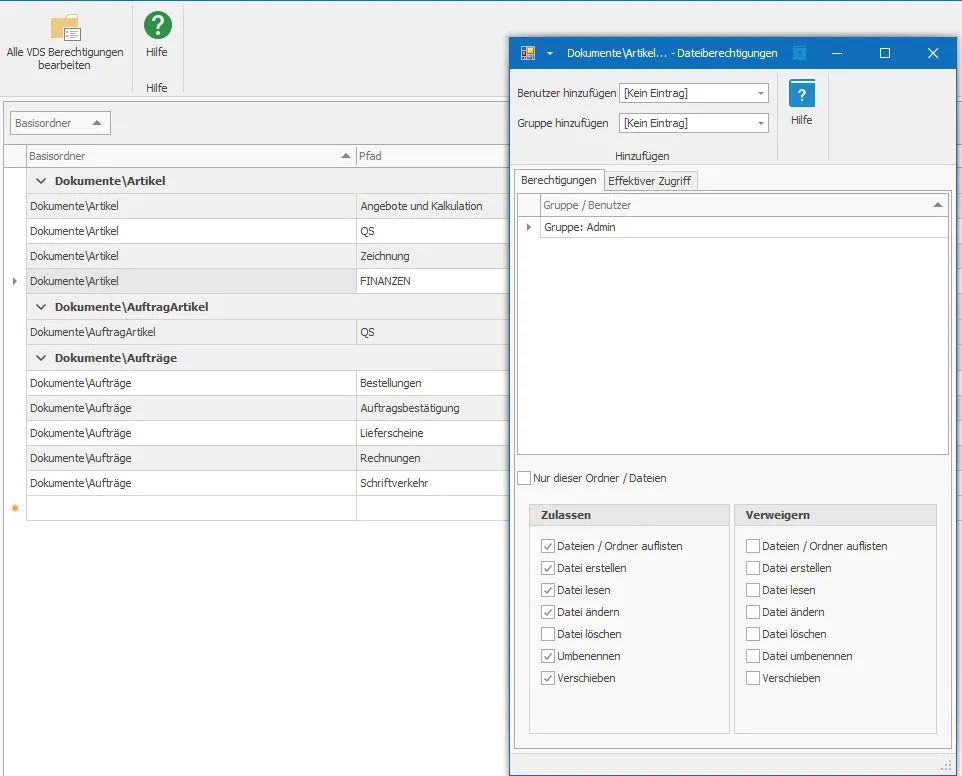Check Datei lesen under Verweigern
The height and width of the screenshot is (776, 962).
[753, 590]
